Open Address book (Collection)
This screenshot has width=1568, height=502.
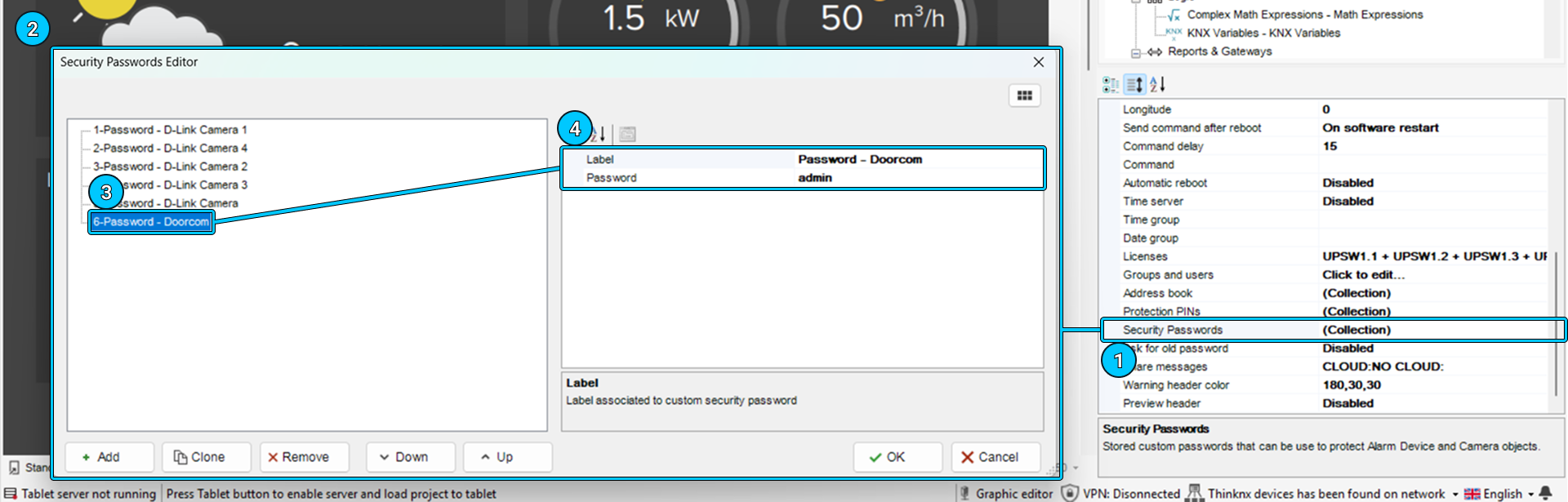tap(1356, 293)
